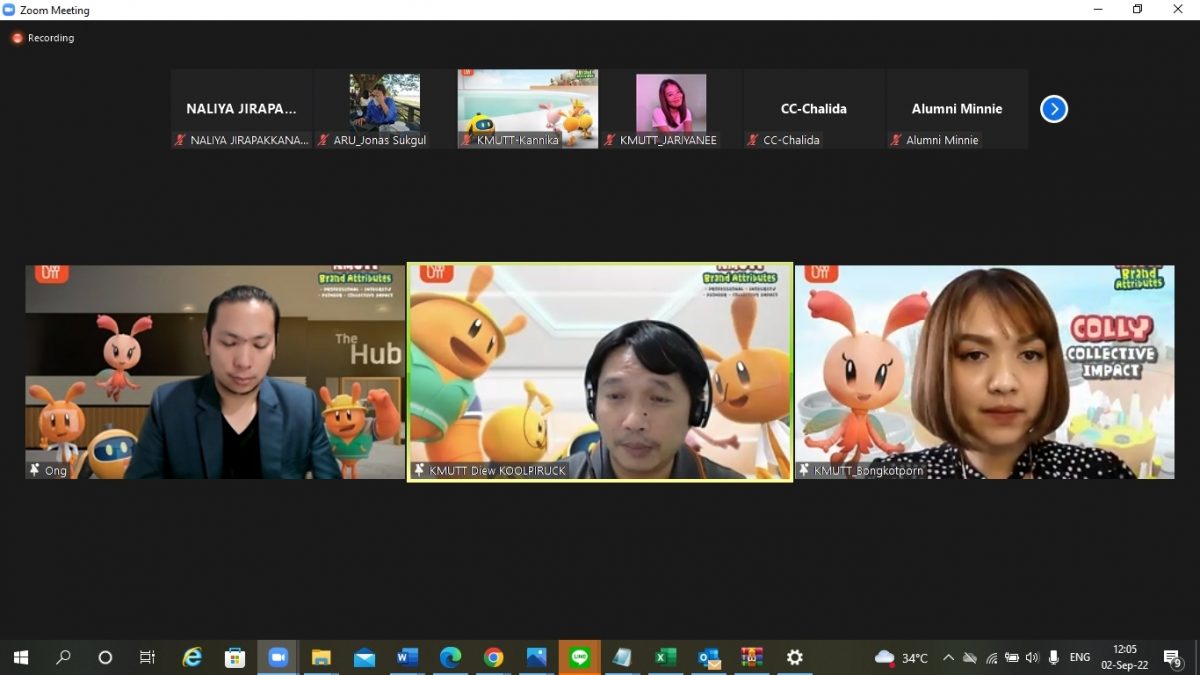Open Microsoft Excel from taskbar
This screenshot has width=1200, height=675.
(665, 657)
